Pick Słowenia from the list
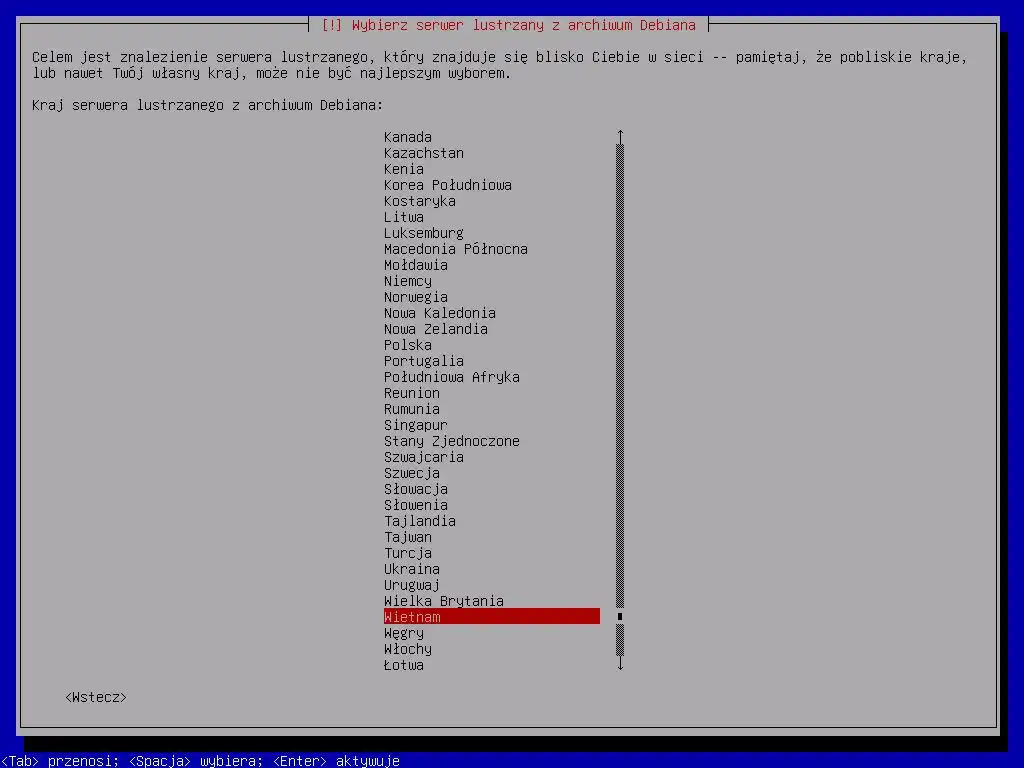This screenshot has width=1024, height=768. pos(492,505)
